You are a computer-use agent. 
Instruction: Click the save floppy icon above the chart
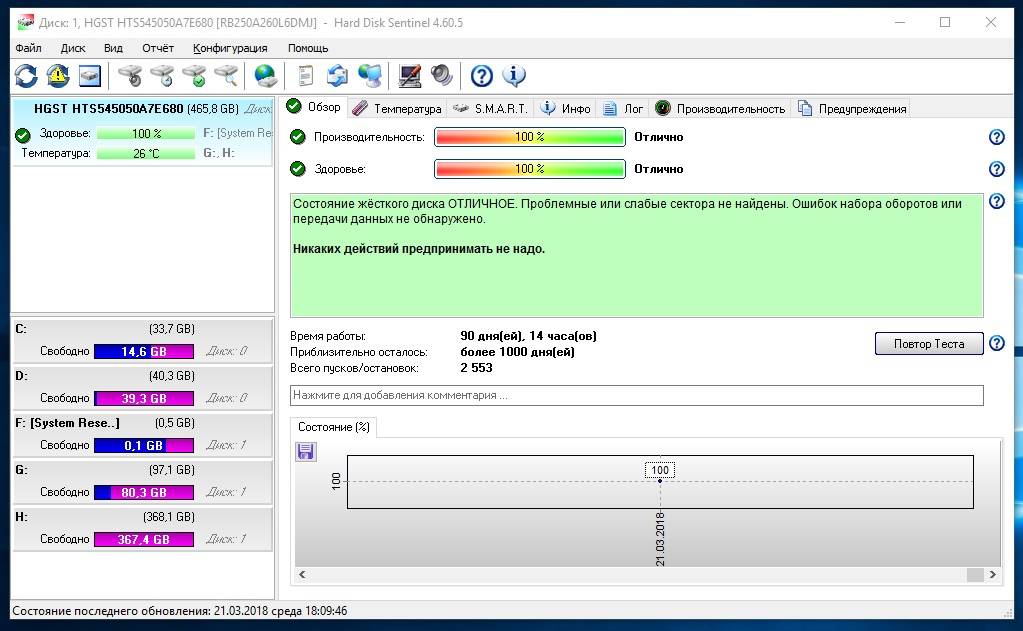click(x=306, y=452)
